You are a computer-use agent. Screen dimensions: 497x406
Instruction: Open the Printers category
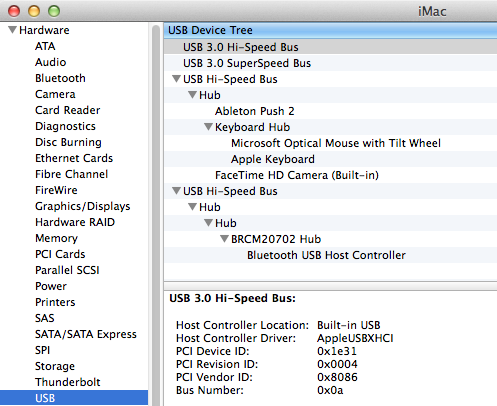pyautogui.click(x=55, y=302)
